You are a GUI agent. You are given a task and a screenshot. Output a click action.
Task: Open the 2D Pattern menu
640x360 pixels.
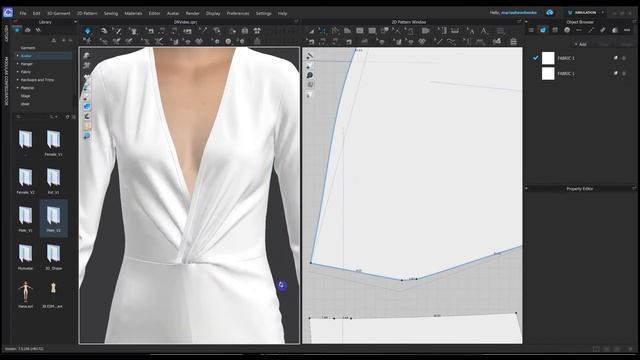tap(87, 13)
